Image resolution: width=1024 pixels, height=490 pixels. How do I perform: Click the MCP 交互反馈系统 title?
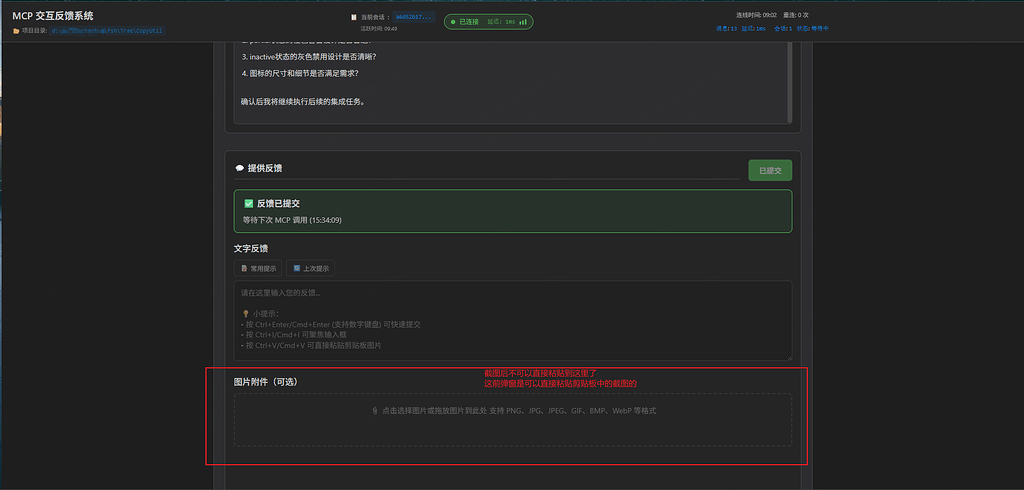(52, 16)
